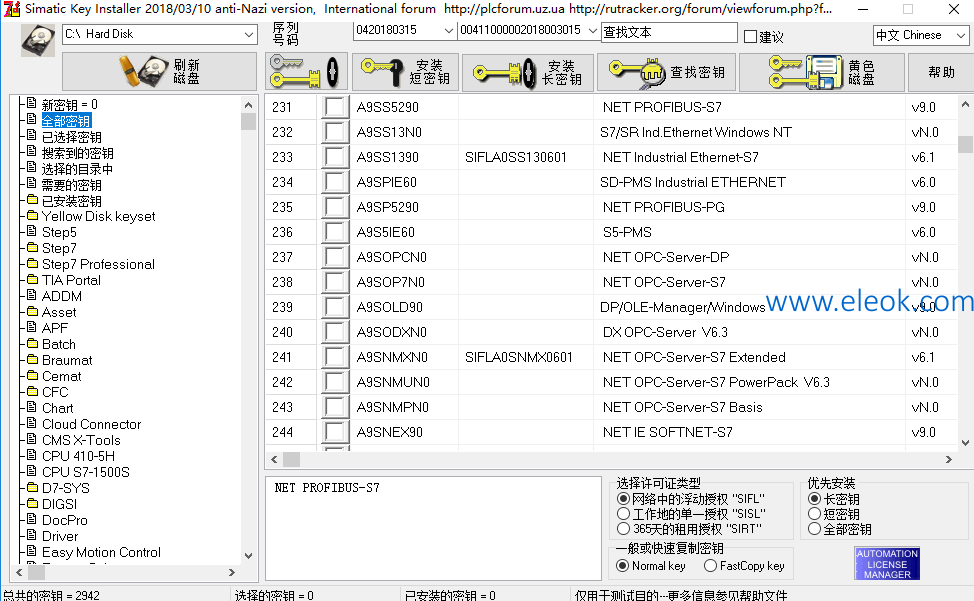Check the box for row 232 A9SS13N0
Image resolution: width=974 pixels, height=601 pixels.
(x=334, y=132)
